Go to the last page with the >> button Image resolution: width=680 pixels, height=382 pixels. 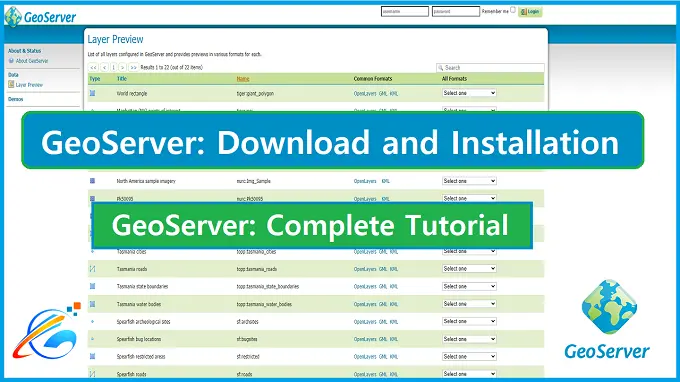tap(134, 67)
